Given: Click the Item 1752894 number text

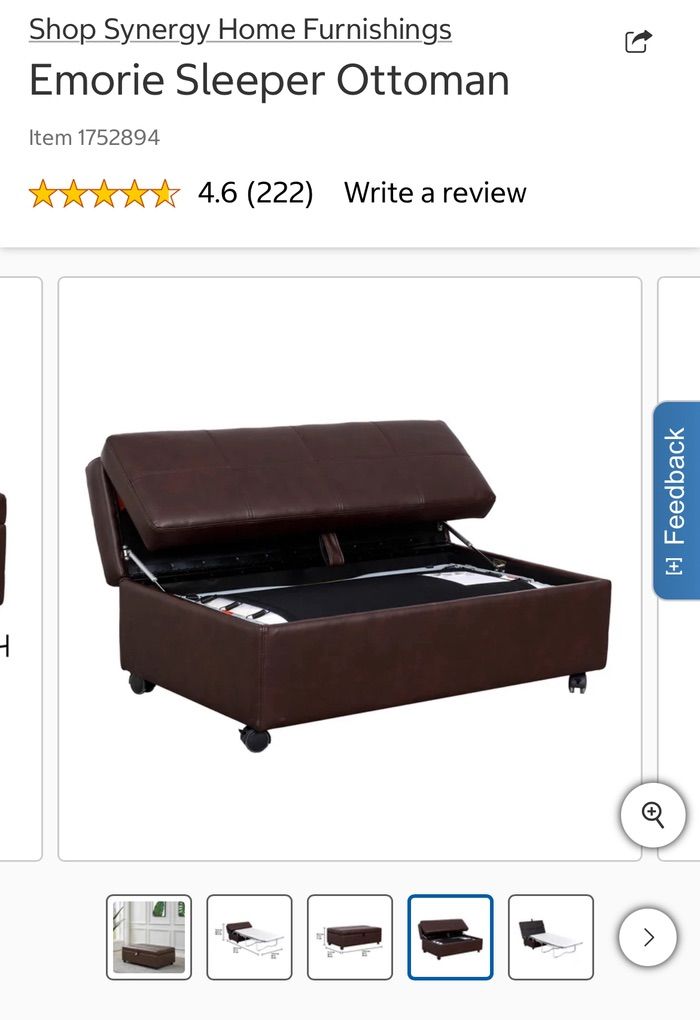Looking at the screenshot, I should (x=94, y=138).
